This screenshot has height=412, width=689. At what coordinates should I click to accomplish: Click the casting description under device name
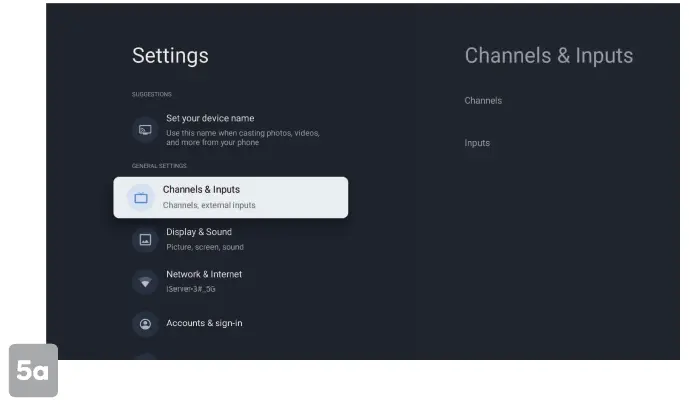(x=242, y=137)
